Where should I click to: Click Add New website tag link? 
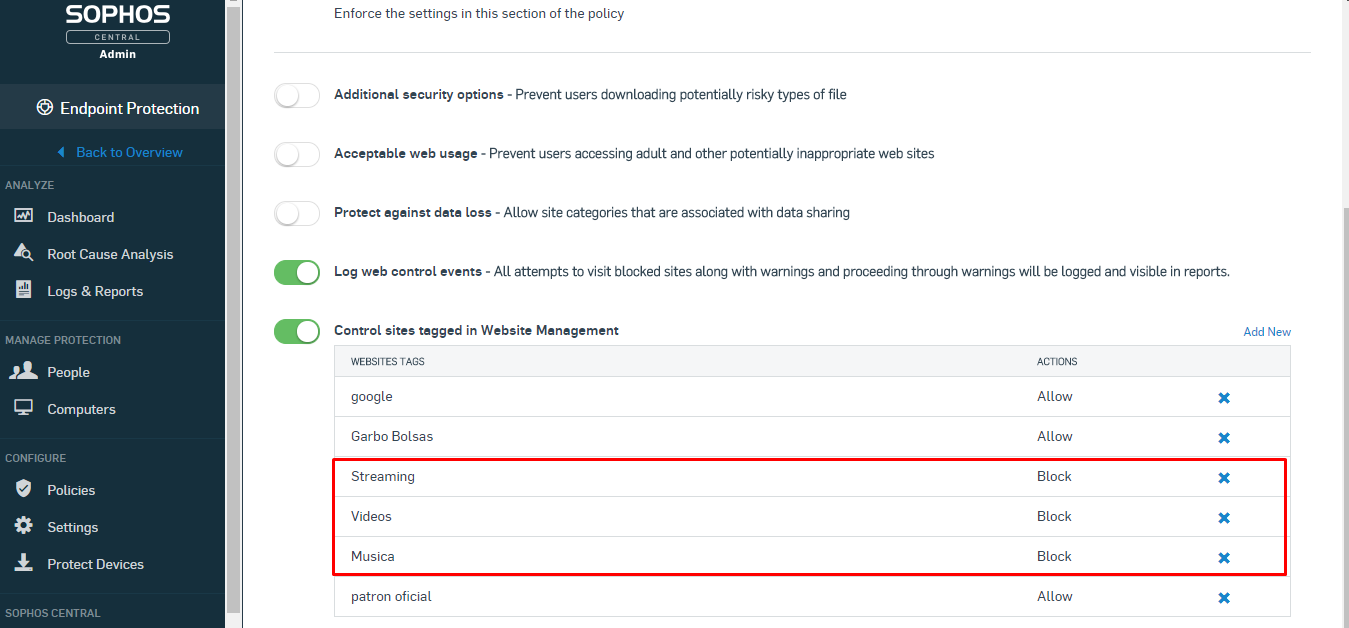(x=1266, y=332)
